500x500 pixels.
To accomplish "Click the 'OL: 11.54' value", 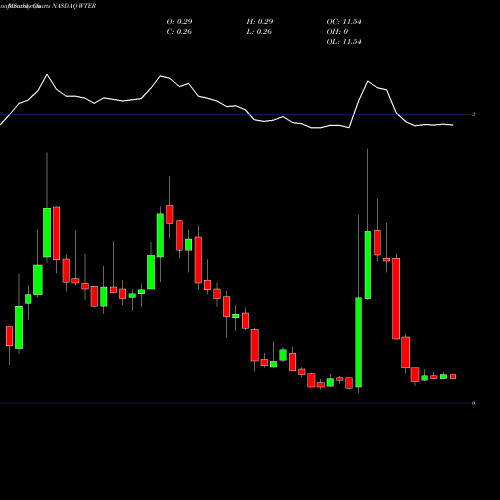I will (344, 42).
